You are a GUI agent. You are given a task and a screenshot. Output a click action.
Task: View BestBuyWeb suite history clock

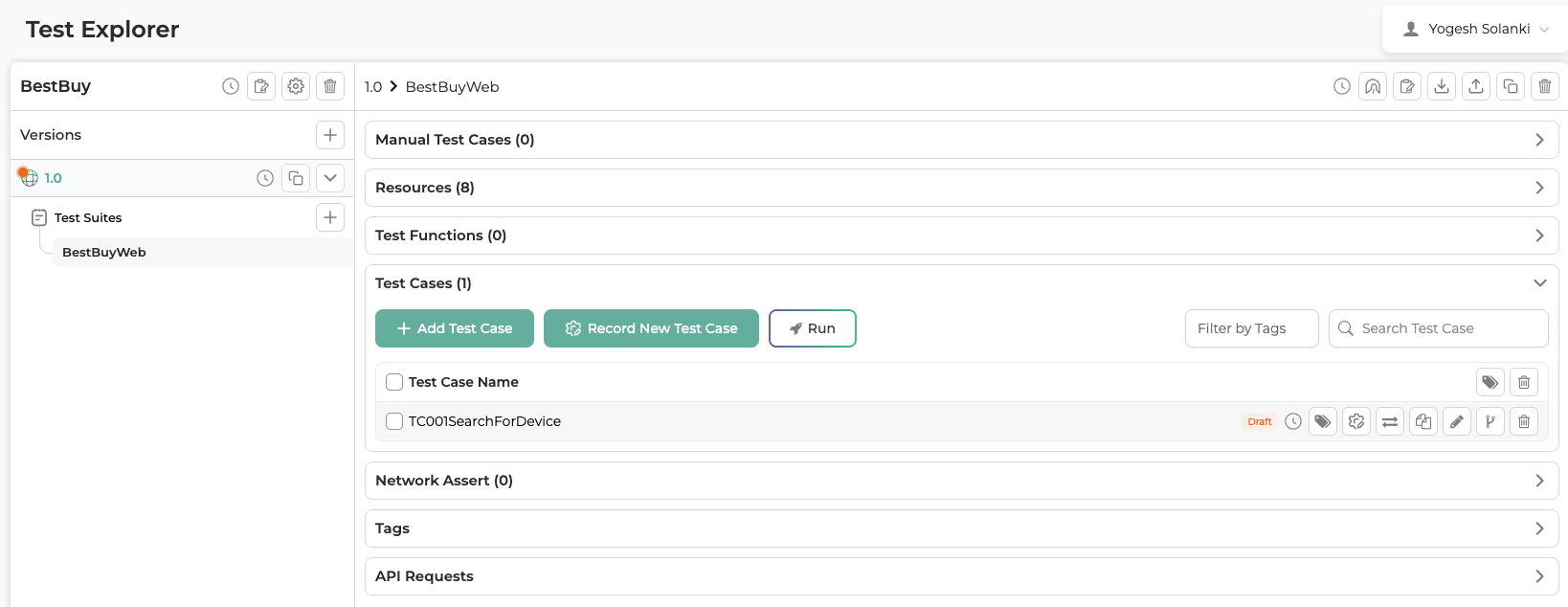(x=1342, y=86)
